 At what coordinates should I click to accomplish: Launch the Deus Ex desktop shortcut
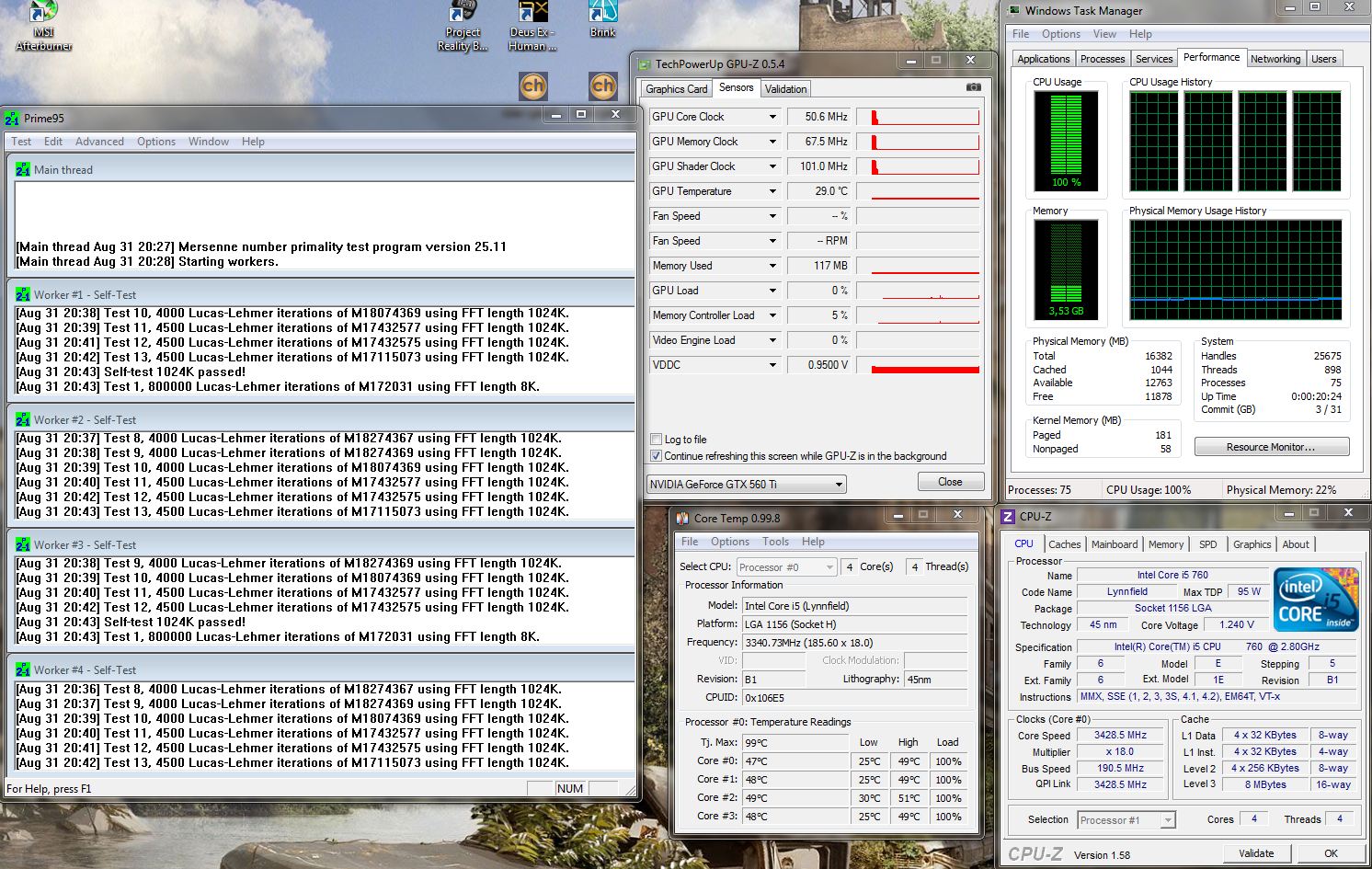(532, 26)
